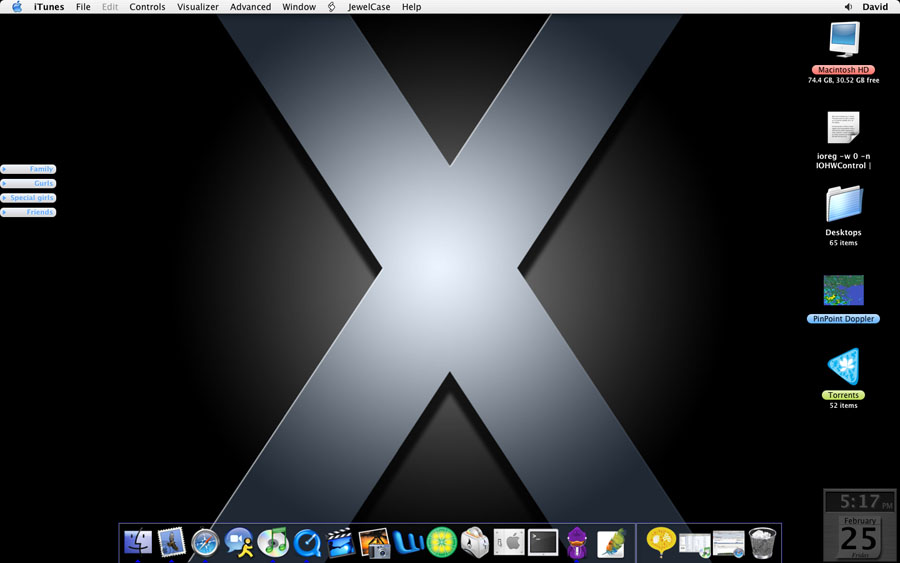
Task: Launch LimeWire from the dock
Action: click(441, 542)
